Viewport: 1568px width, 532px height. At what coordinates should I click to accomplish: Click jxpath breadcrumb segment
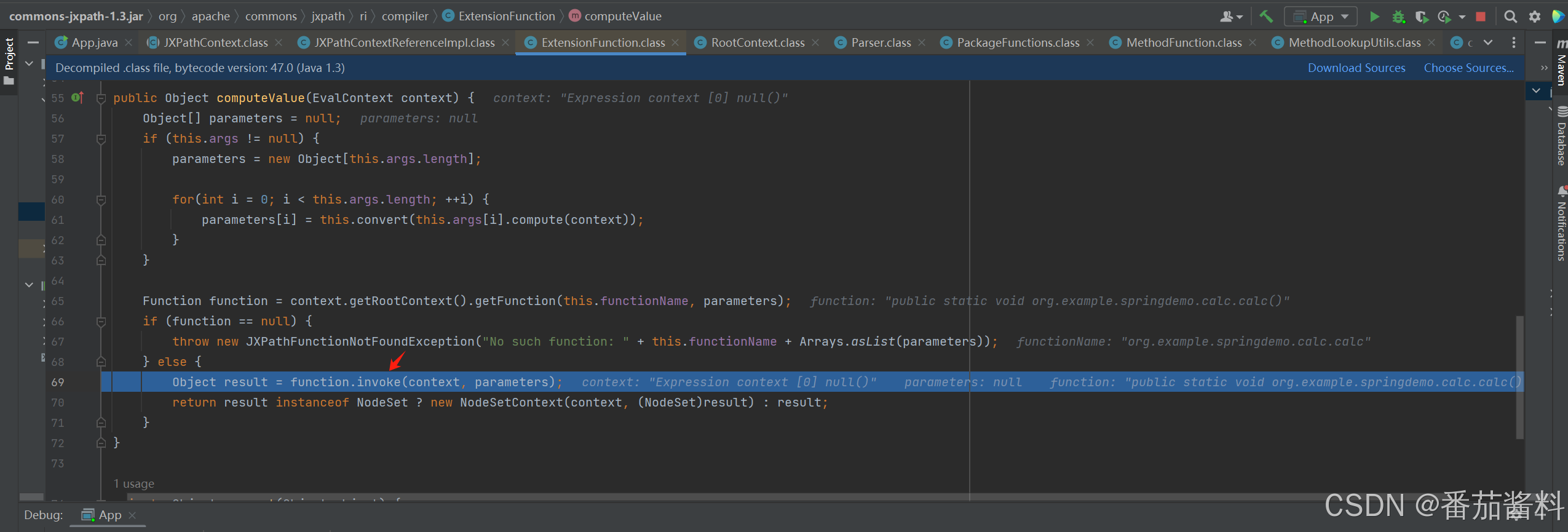pos(328,16)
